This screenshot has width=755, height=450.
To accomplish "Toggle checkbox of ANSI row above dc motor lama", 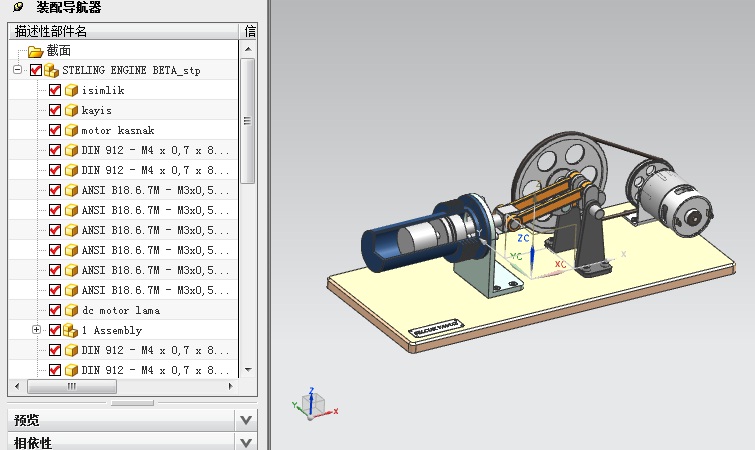I will tap(55, 290).
